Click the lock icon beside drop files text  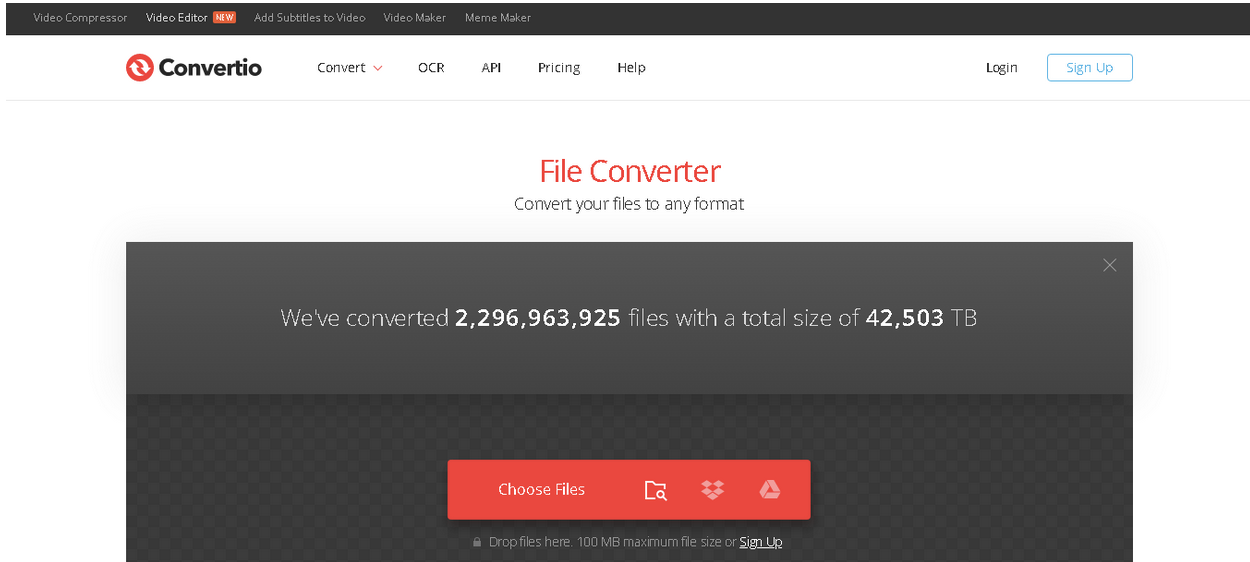click(x=477, y=542)
